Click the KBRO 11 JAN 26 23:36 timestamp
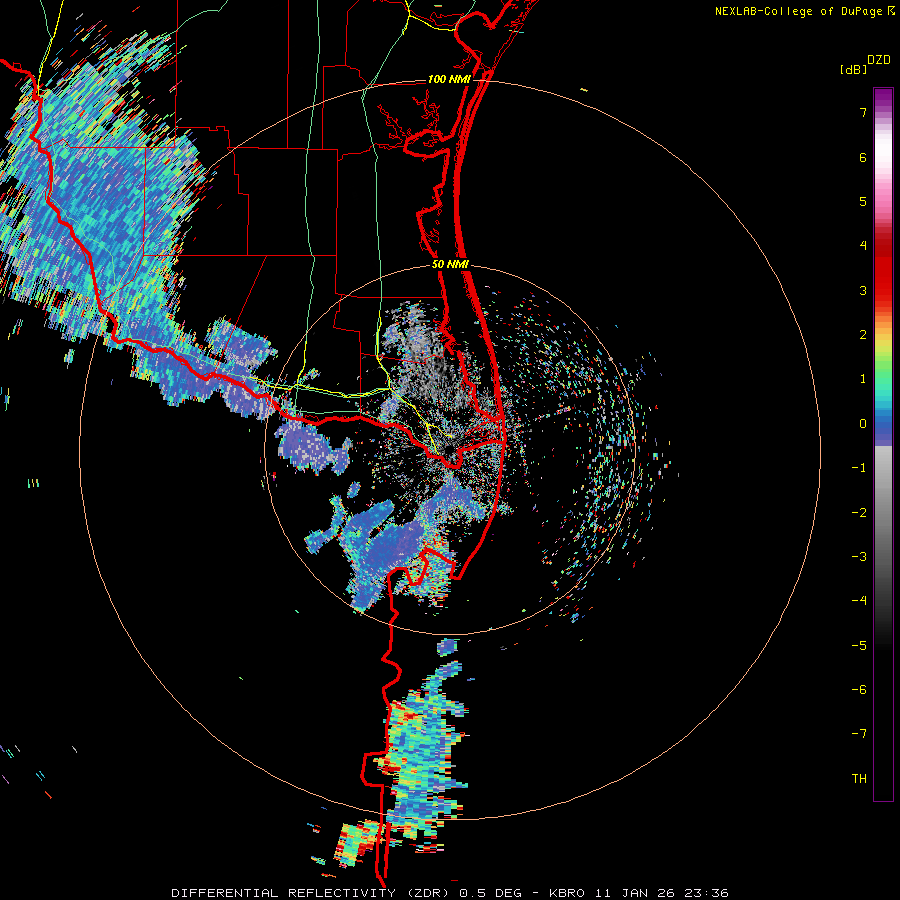 pos(639,893)
